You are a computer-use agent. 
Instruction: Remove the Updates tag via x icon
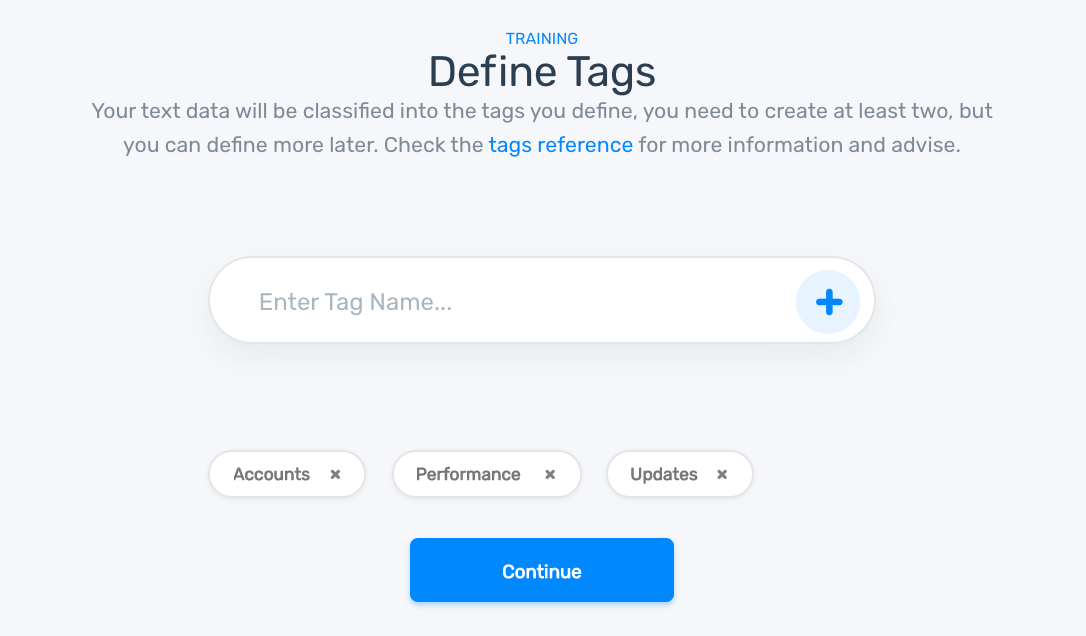coord(721,474)
